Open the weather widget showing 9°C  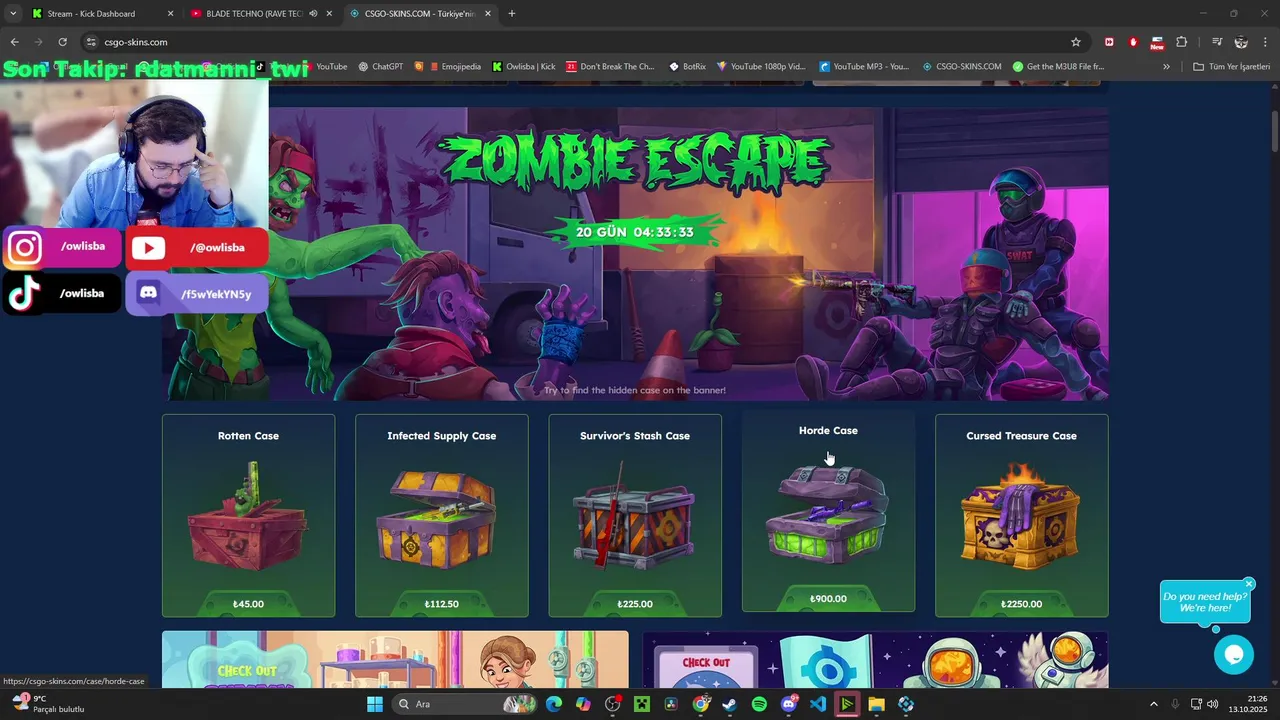pyautogui.click(x=48, y=704)
